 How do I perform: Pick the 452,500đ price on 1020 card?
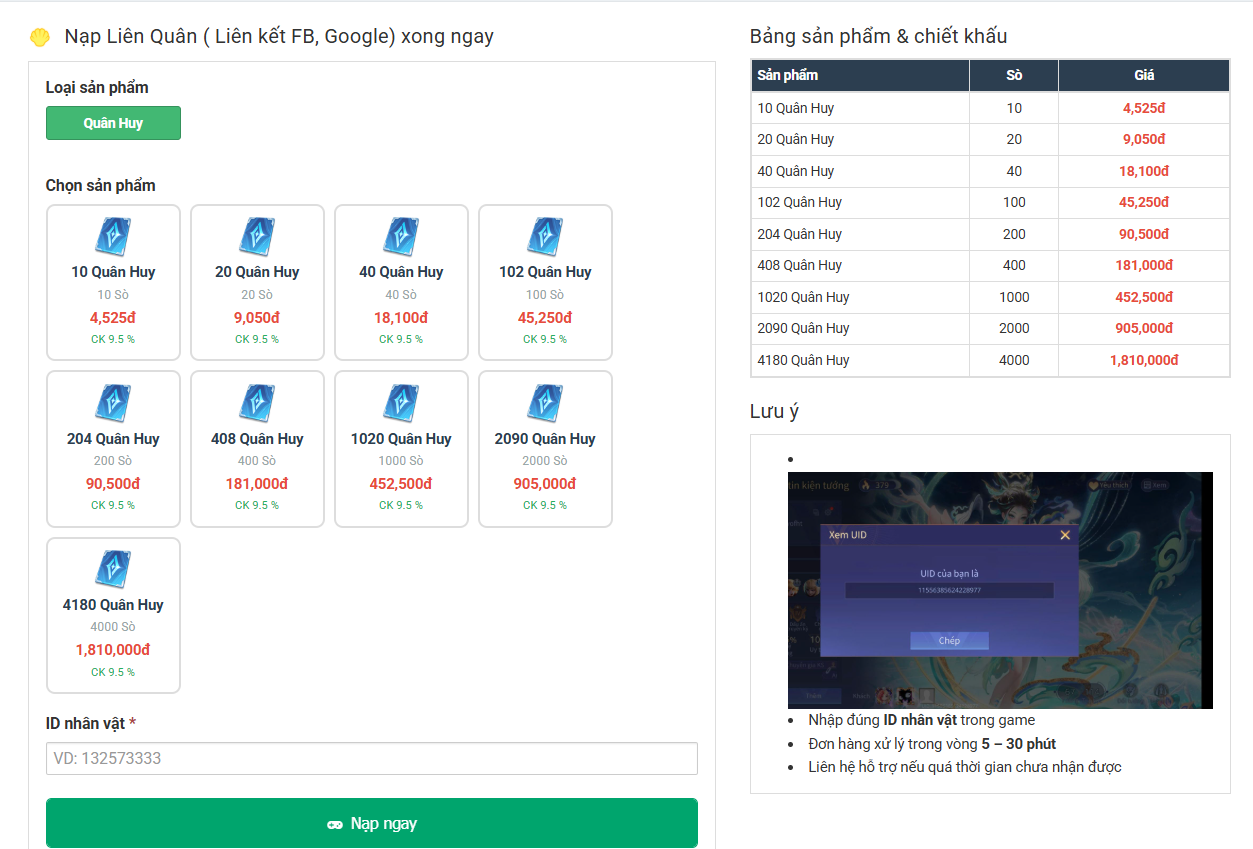coord(401,484)
